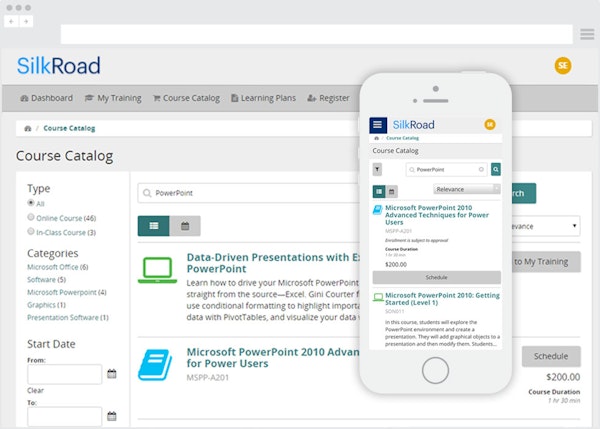The width and height of the screenshot is (600, 429).
Task: Clear the PowerPoint search text in the phone
Action: [x=481, y=169]
